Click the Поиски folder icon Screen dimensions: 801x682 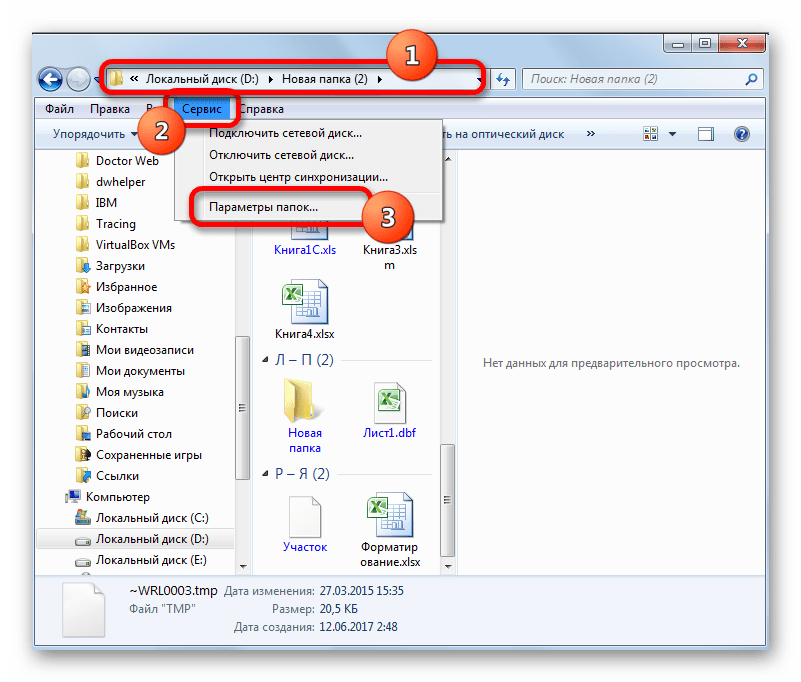(82, 413)
